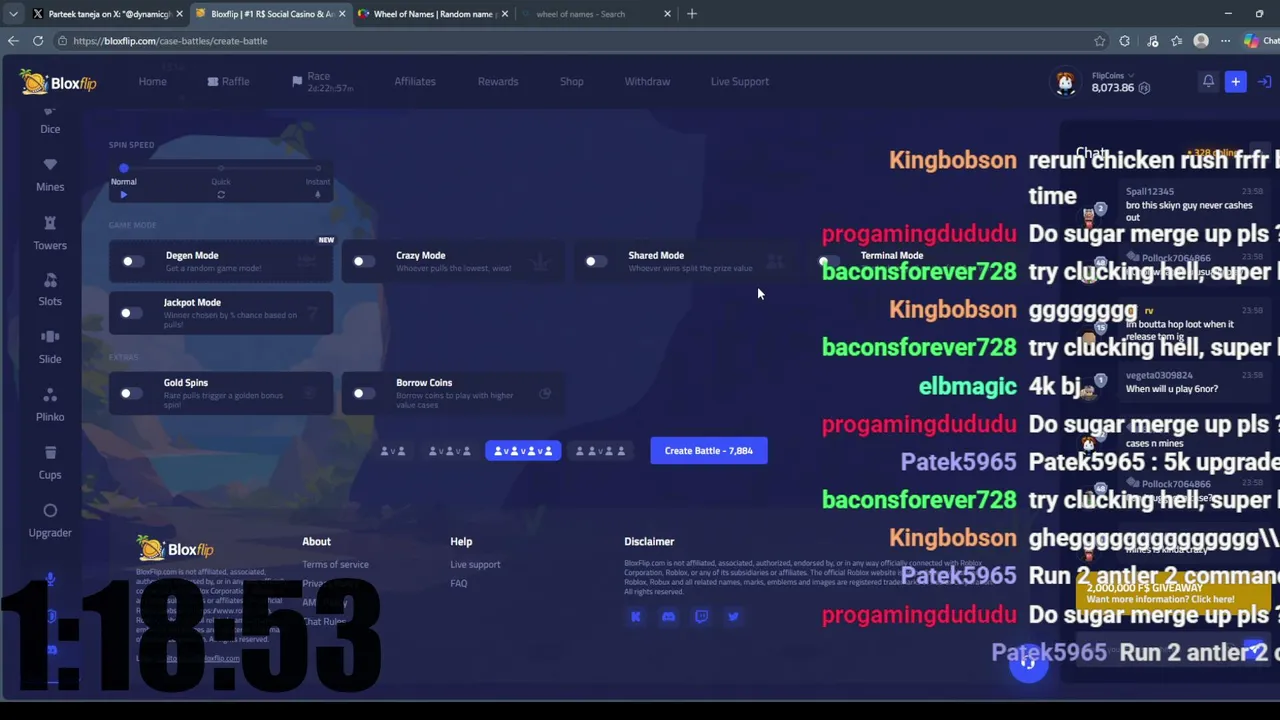Open the Mines game in sidebar

pos(50,174)
